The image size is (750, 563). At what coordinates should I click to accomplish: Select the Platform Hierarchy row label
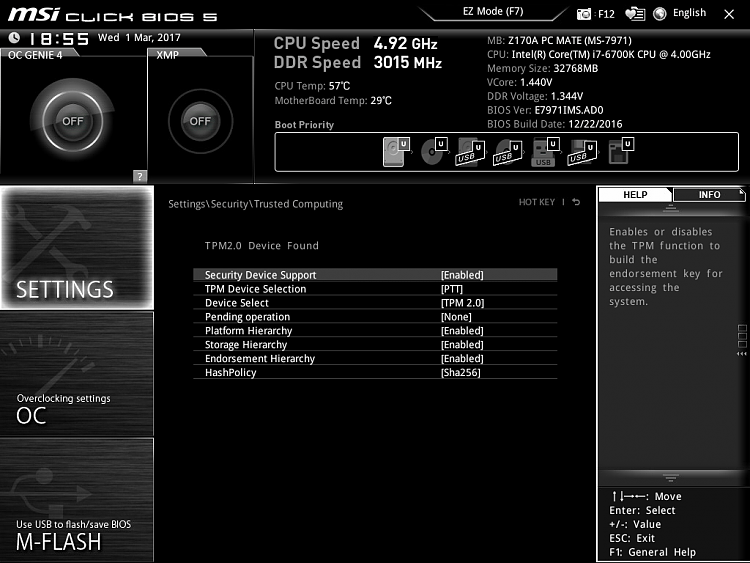[248, 331]
